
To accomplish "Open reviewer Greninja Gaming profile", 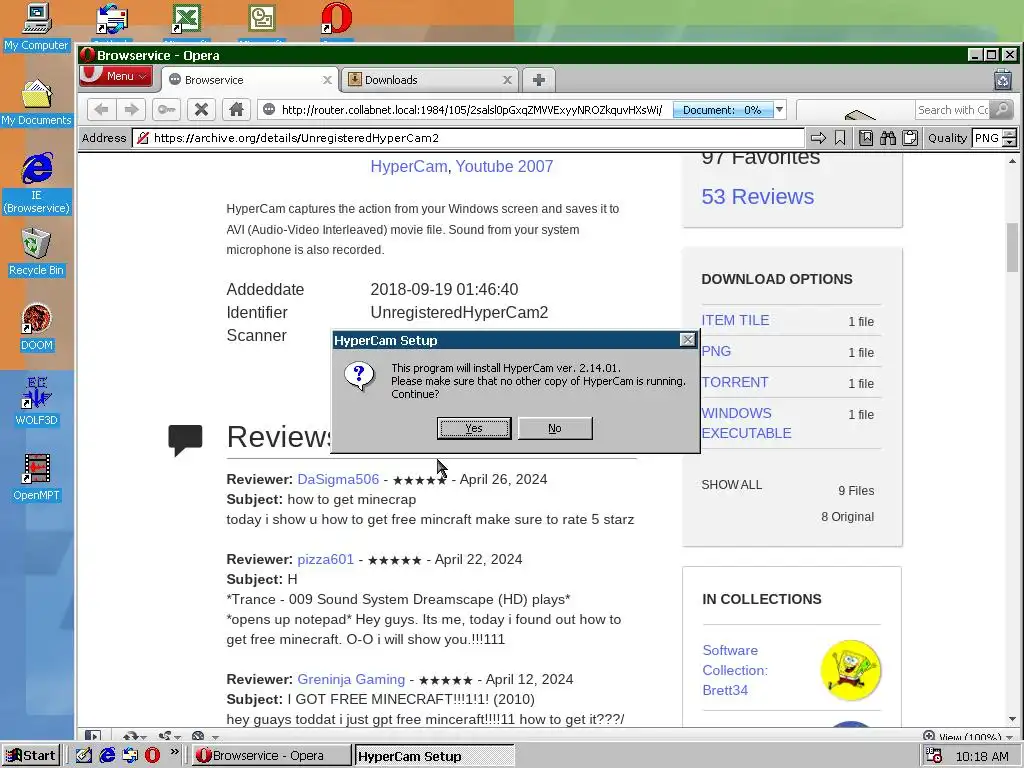I will click(351, 679).
